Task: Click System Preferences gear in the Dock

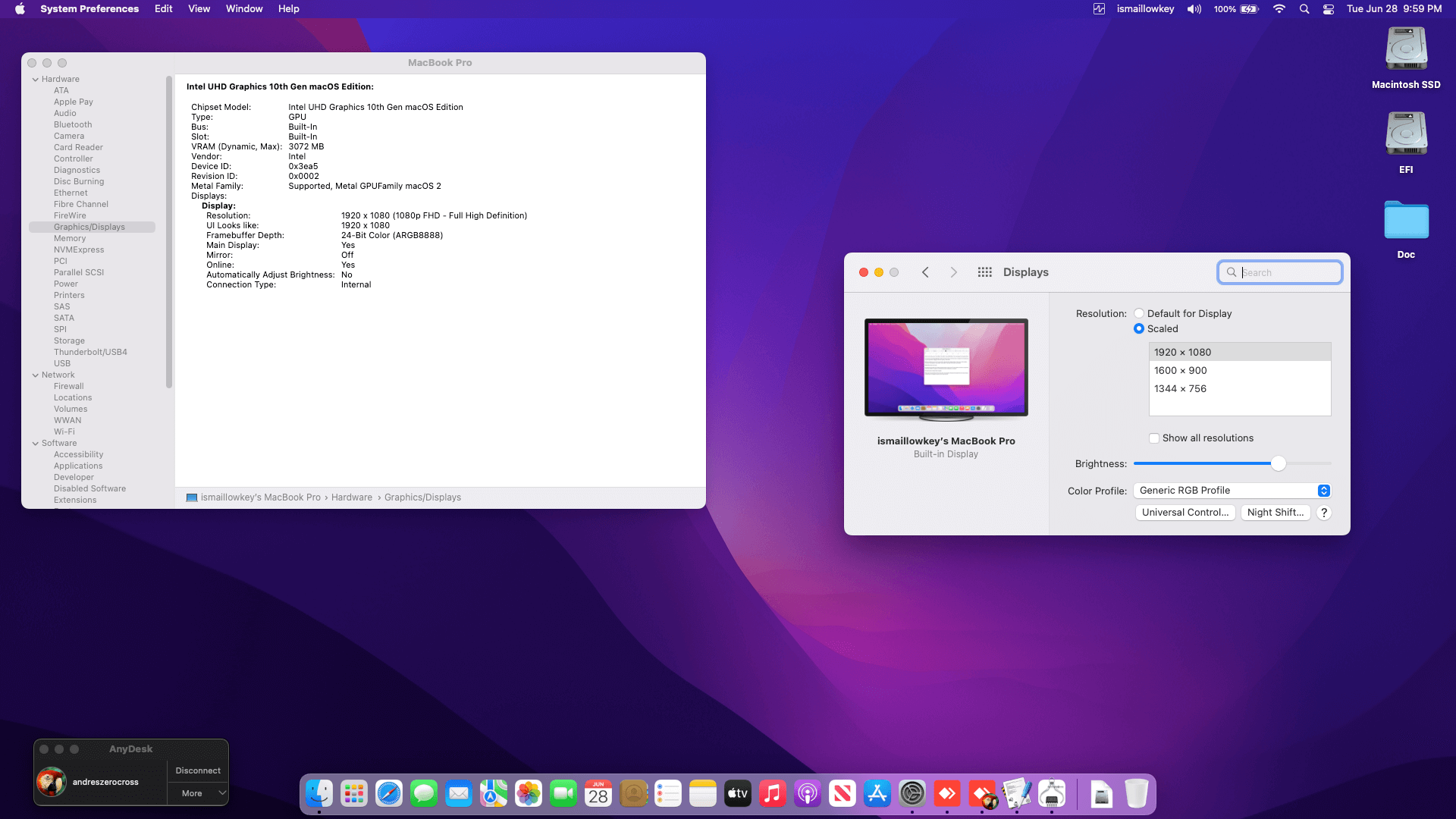Action: [912, 794]
